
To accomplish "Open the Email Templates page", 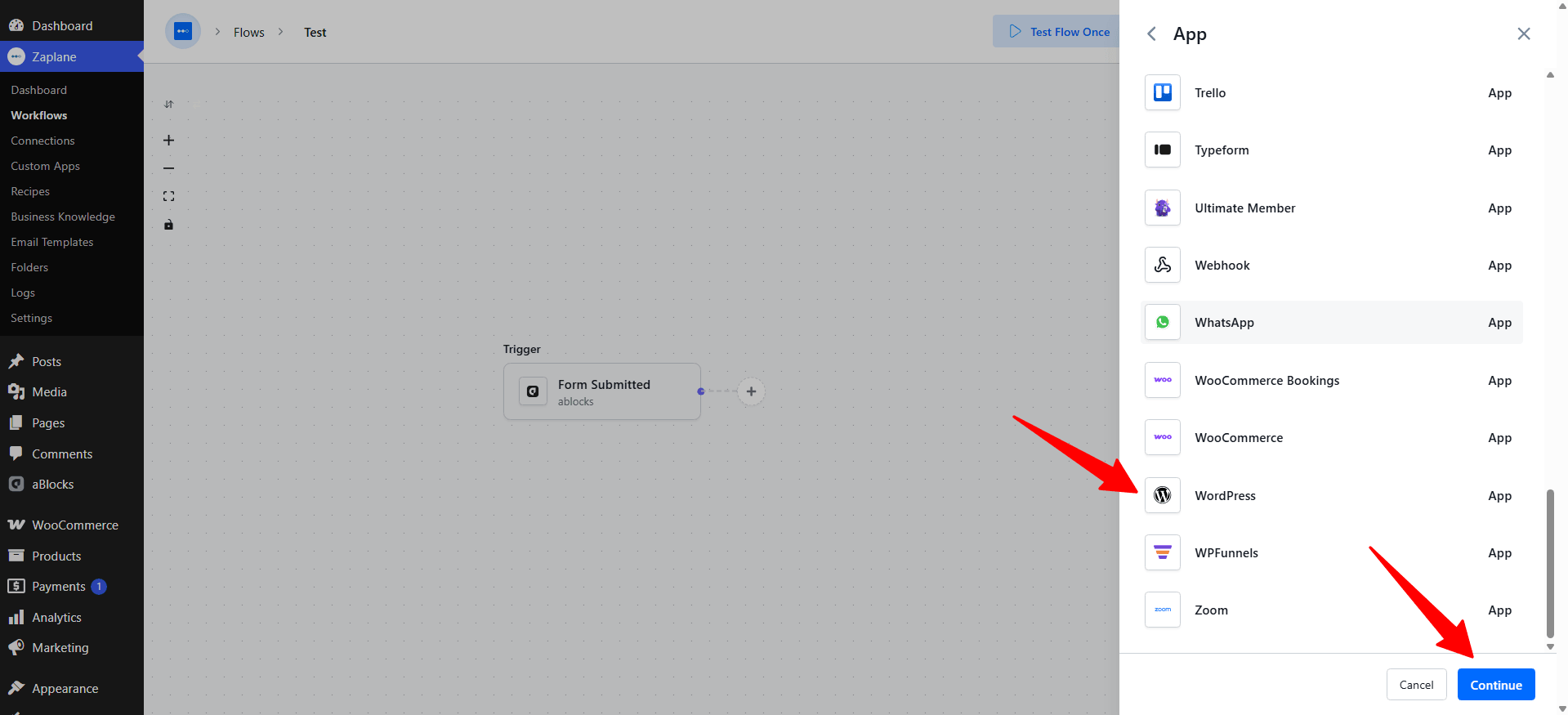I will coord(51,242).
